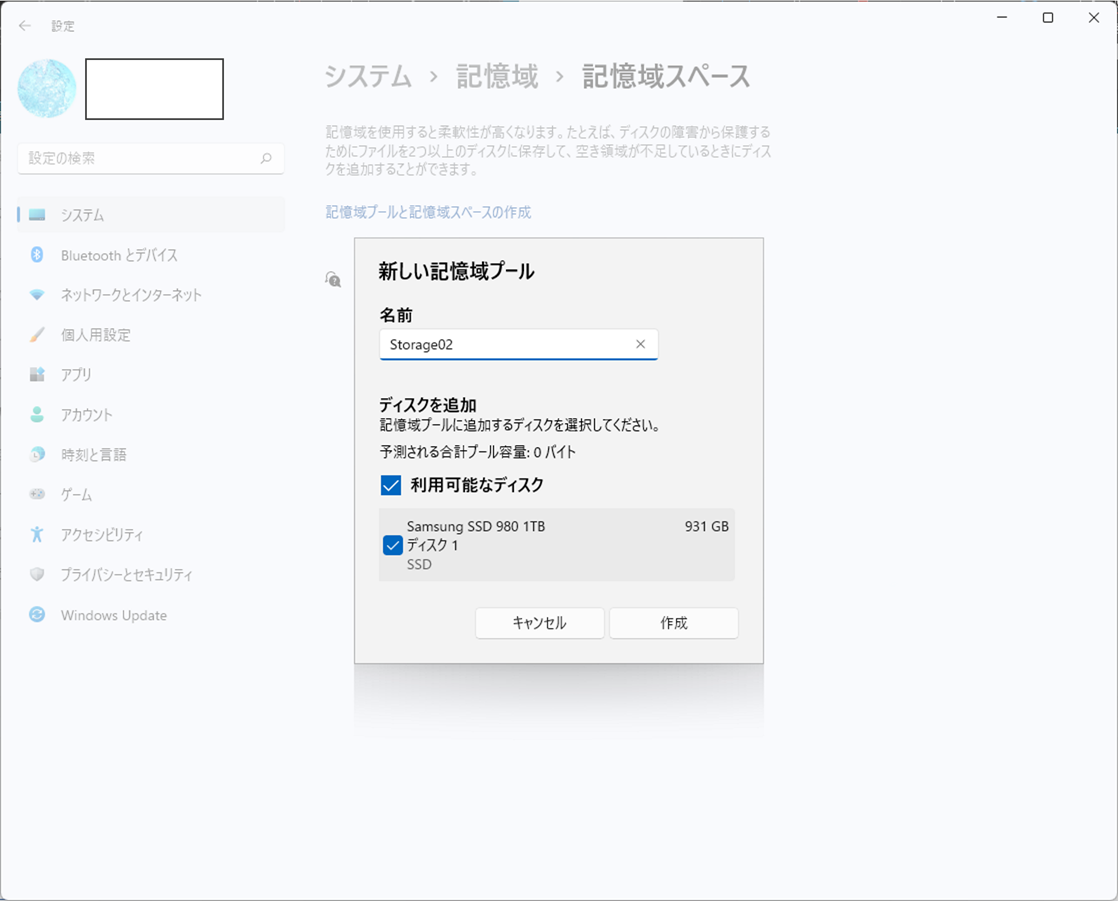Viewport: 1118px width, 901px height.
Task: Click 記憶域プールと記憶域スペースの作成 link
Action: (428, 212)
